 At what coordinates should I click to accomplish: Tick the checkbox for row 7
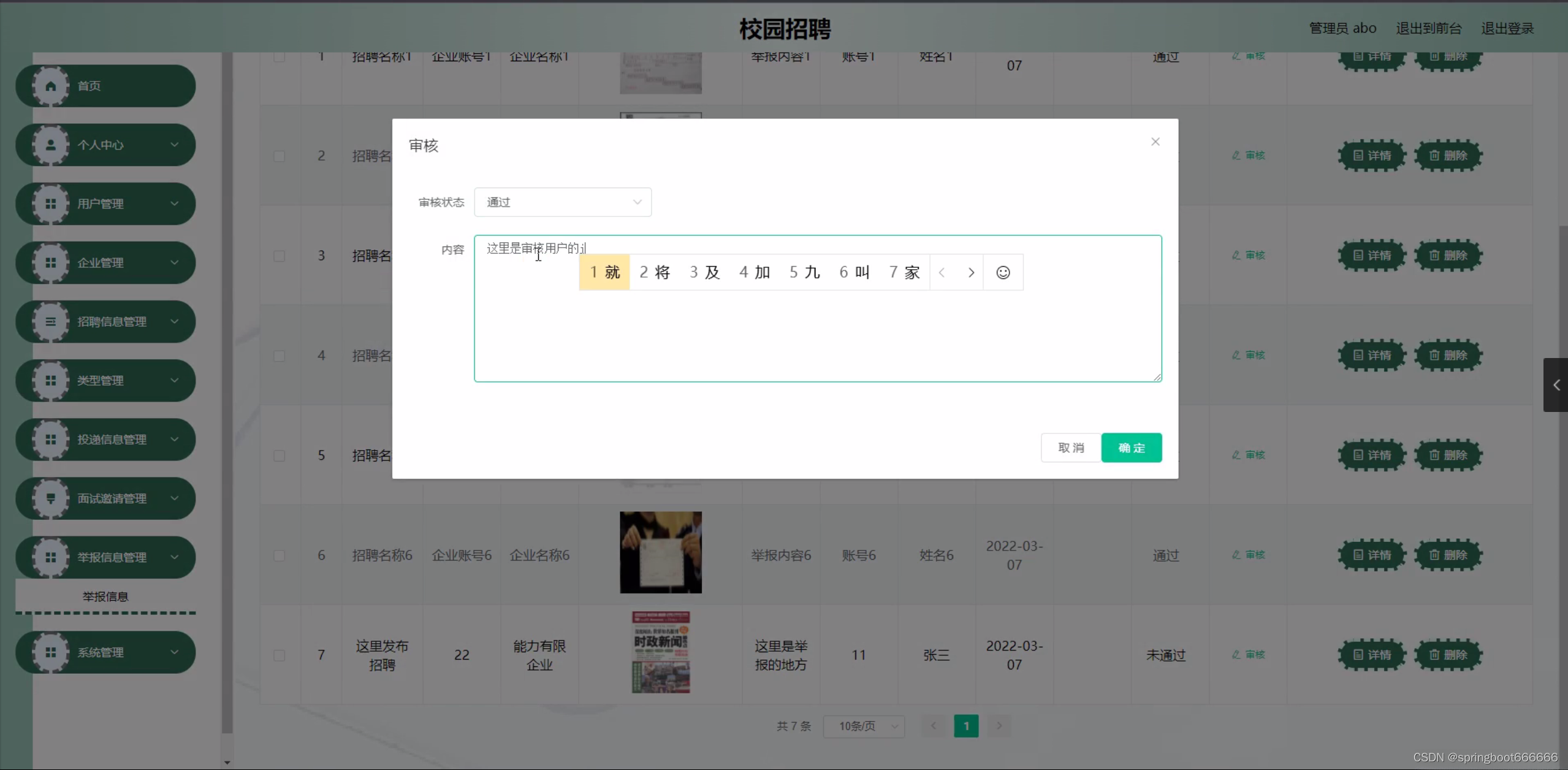[x=280, y=655]
